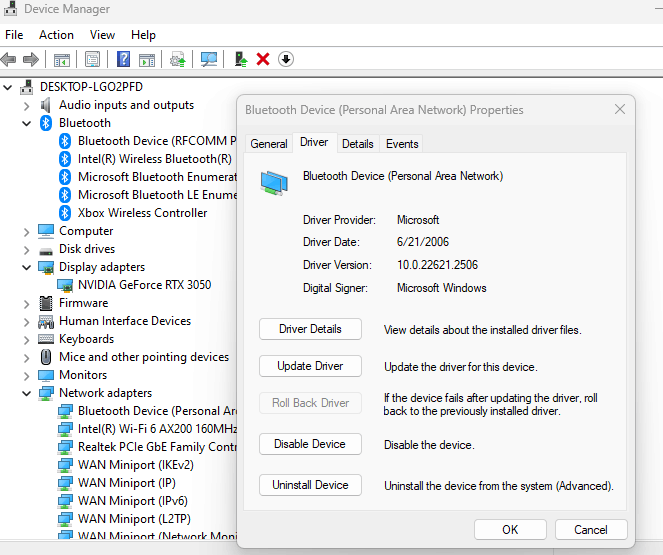Click the Xbox Wireless Controller Bluetooth icon

click(65, 213)
